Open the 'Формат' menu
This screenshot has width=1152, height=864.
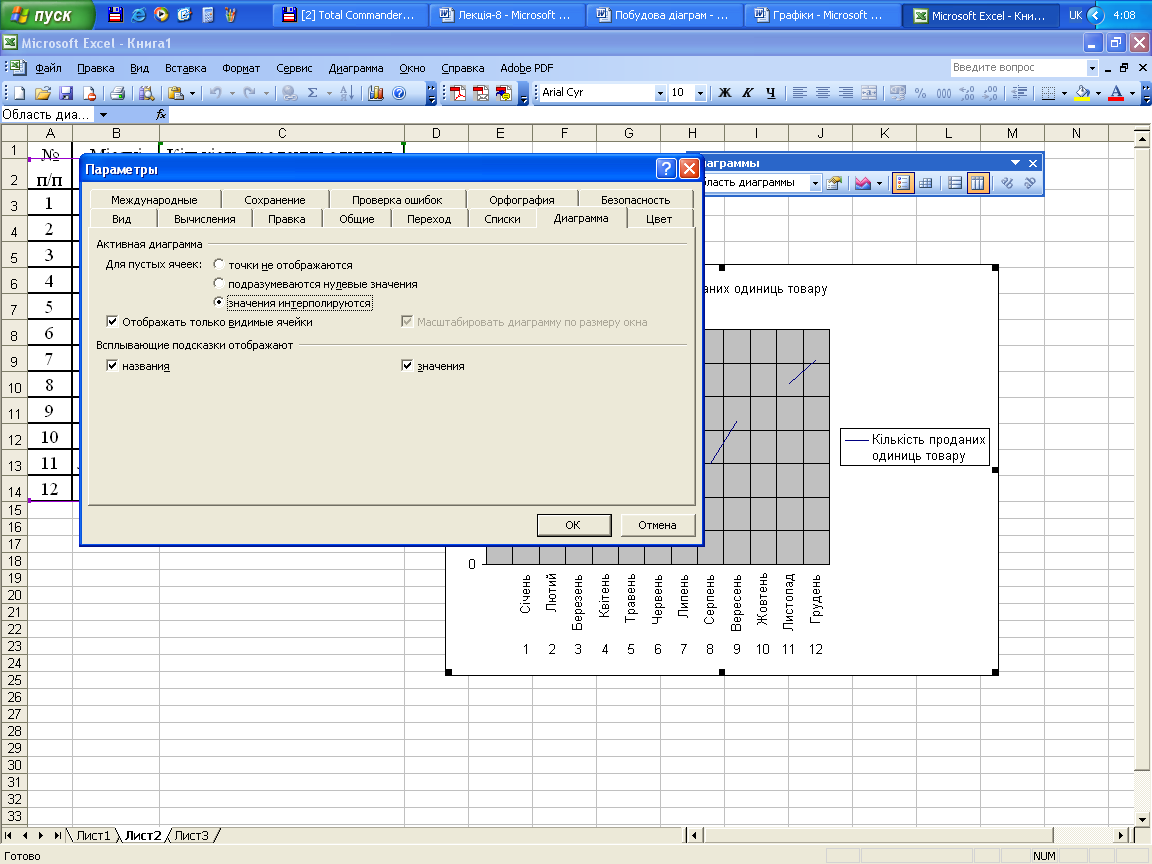tap(241, 68)
